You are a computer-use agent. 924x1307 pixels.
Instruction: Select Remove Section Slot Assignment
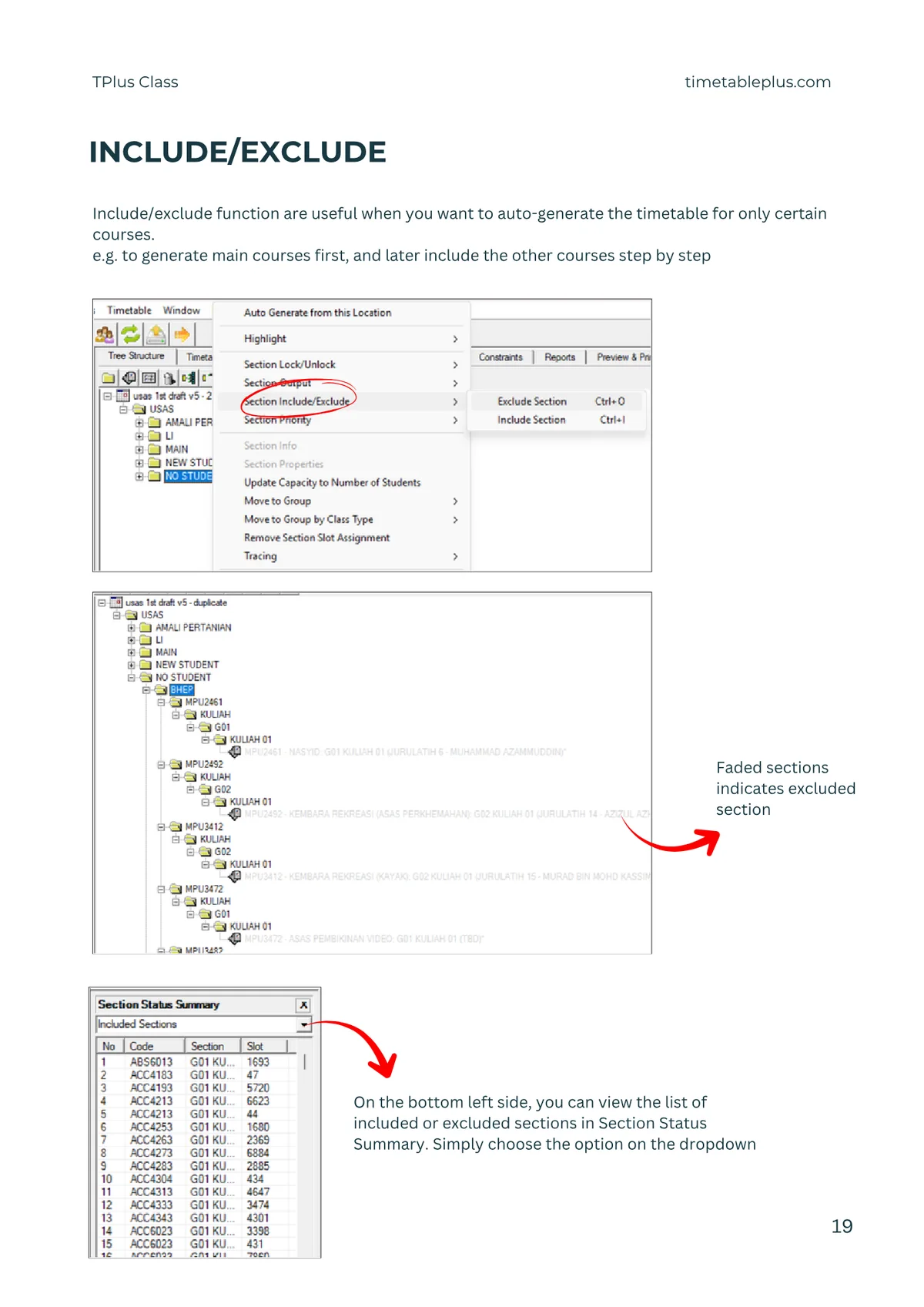[x=343, y=538]
